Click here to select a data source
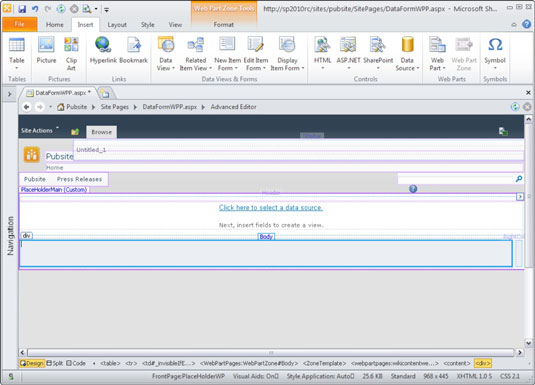Viewport: 535px width, 385px height. click(x=271, y=208)
